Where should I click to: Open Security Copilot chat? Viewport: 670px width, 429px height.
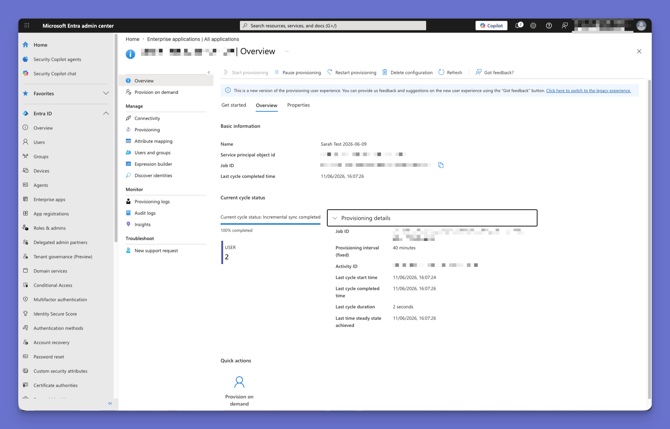click(55, 73)
